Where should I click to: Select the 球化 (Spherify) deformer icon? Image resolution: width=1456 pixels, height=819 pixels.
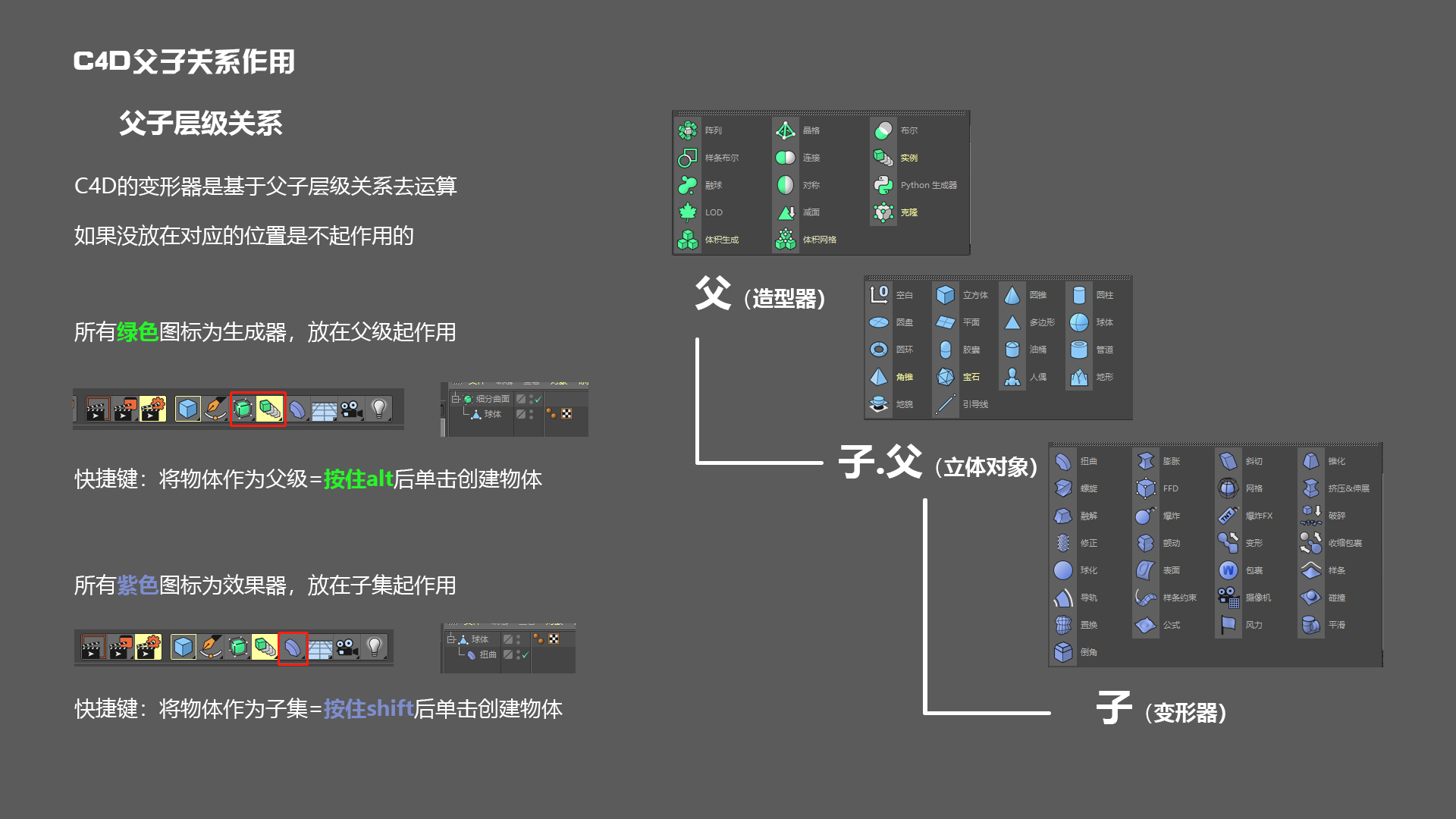pos(1063,570)
